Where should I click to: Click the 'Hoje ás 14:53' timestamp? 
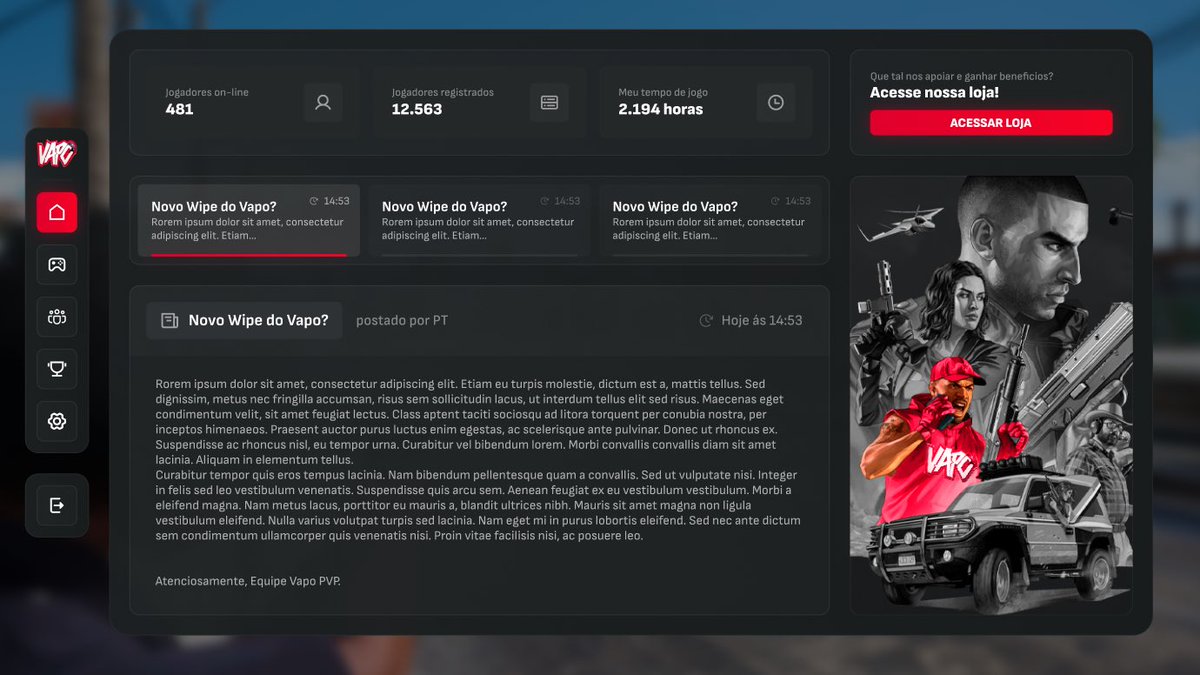(762, 321)
